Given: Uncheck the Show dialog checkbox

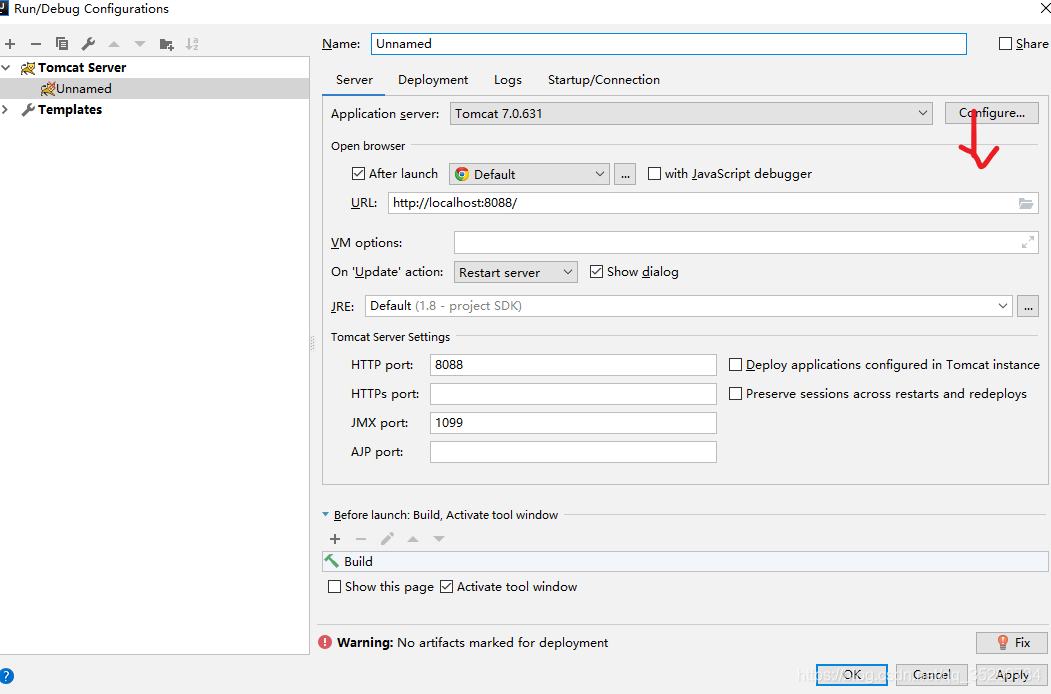Looking at the screenshot, I should point(597,272).
